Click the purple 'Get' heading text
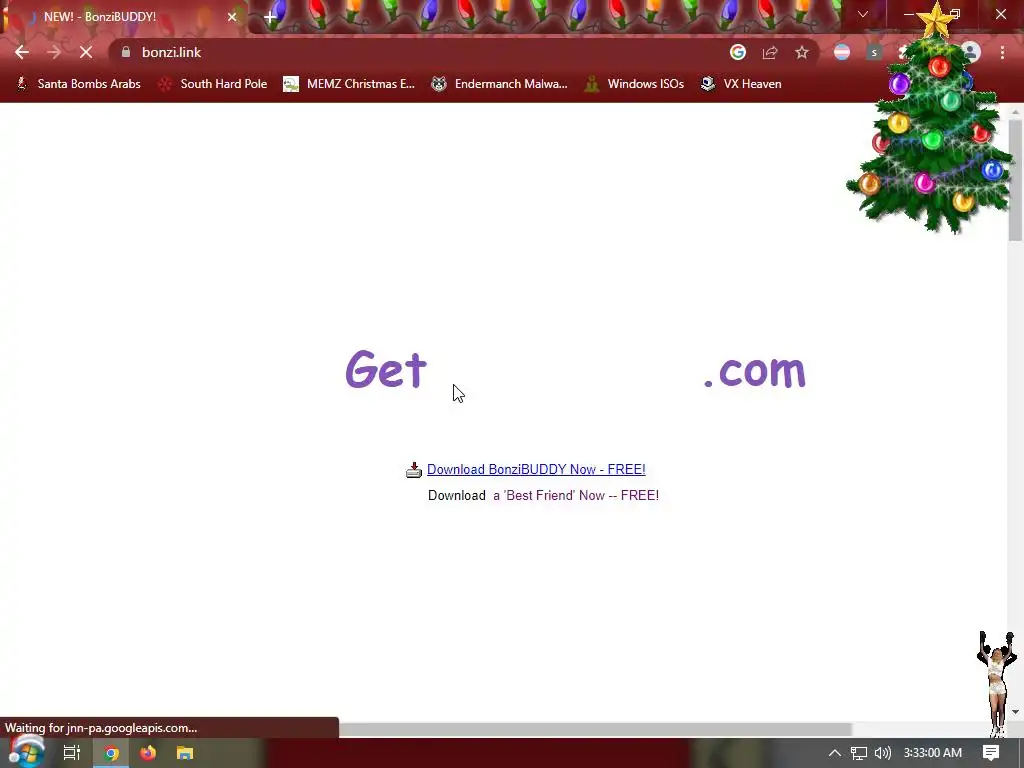 coord(386,369)
